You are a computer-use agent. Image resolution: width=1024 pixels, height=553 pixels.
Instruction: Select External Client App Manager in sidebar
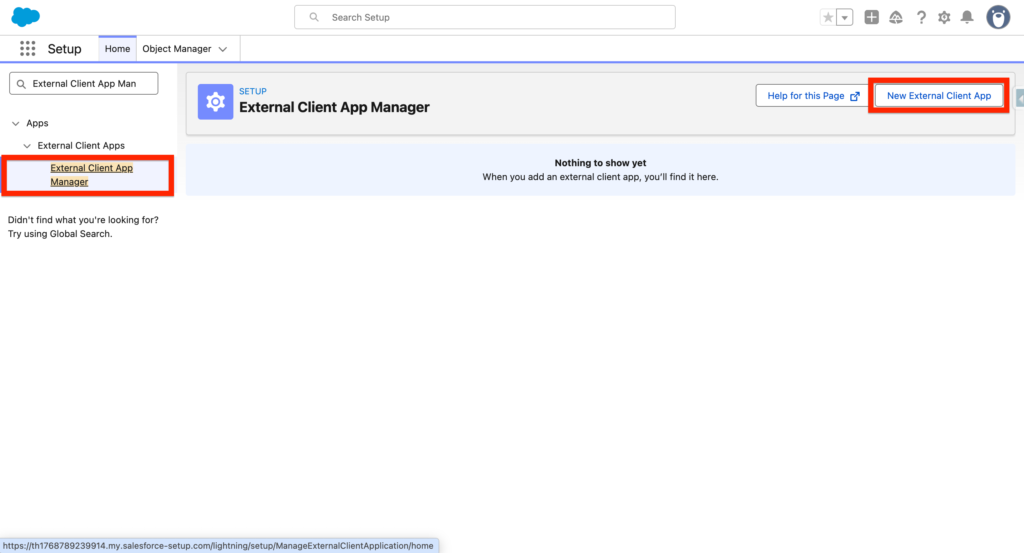(x=91, y=175)
